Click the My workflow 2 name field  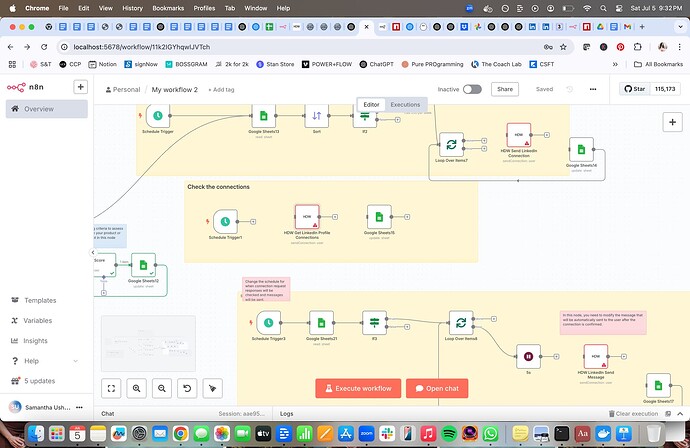pos(175,89)
